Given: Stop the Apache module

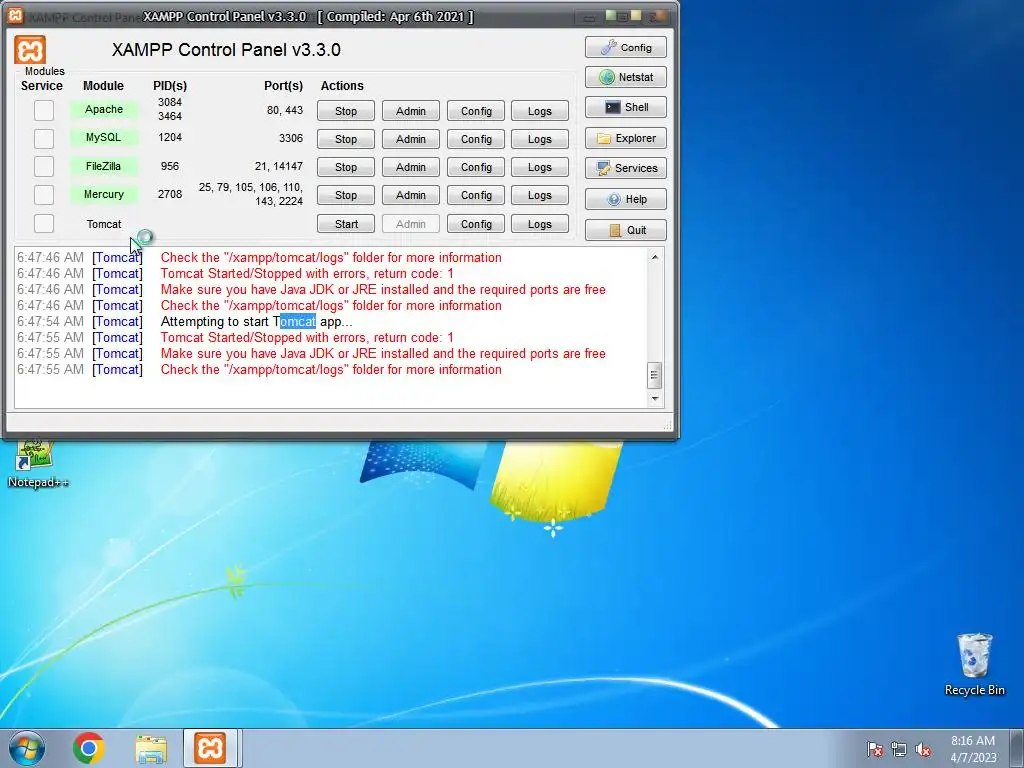Looking at the screenshot, I should (346, 111).
